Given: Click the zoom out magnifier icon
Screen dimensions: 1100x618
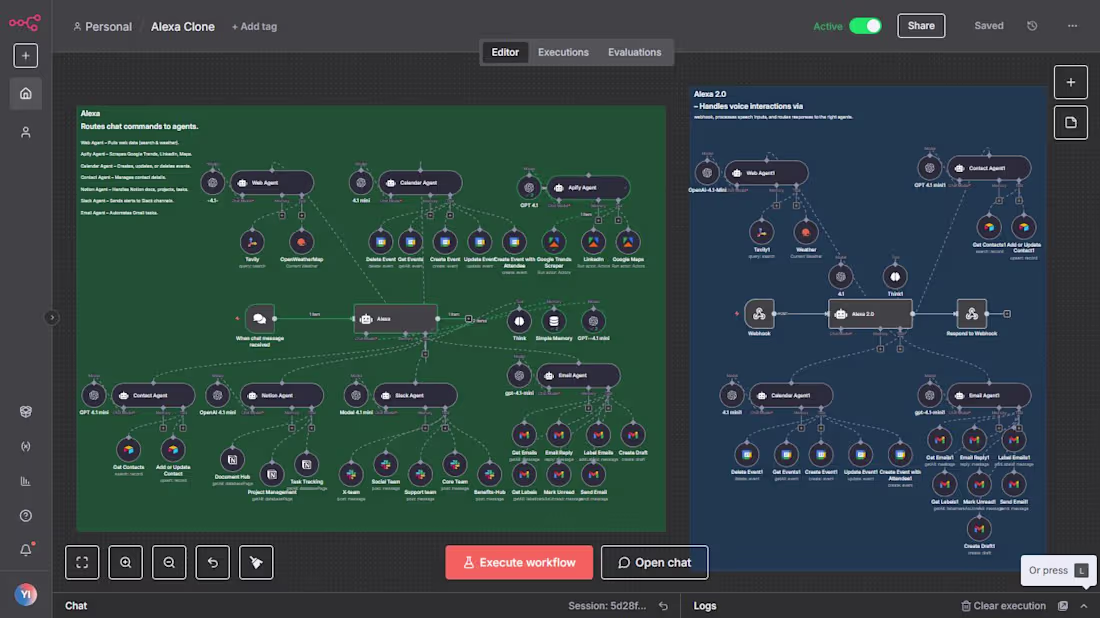Looking at the screenshot, I should pyautogui.click(x=169, y=563).
